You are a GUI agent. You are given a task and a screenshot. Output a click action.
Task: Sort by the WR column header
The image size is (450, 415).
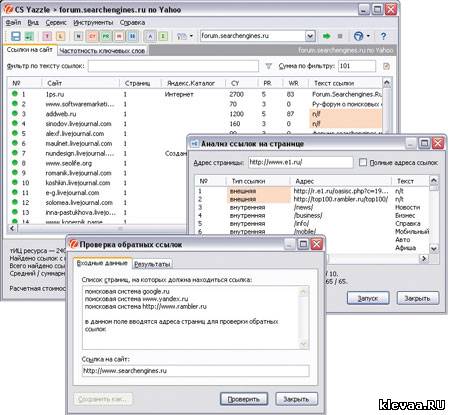coord(295,83)
